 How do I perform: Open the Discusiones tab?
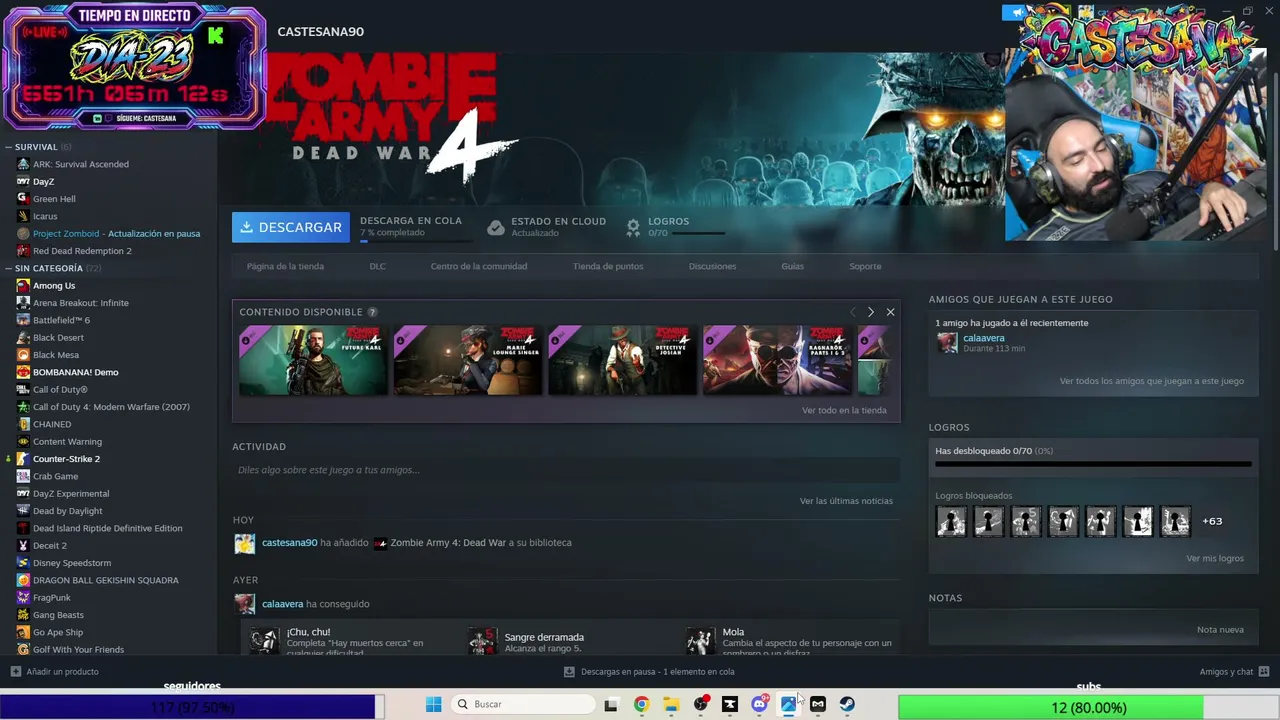[x=712, y=266]
